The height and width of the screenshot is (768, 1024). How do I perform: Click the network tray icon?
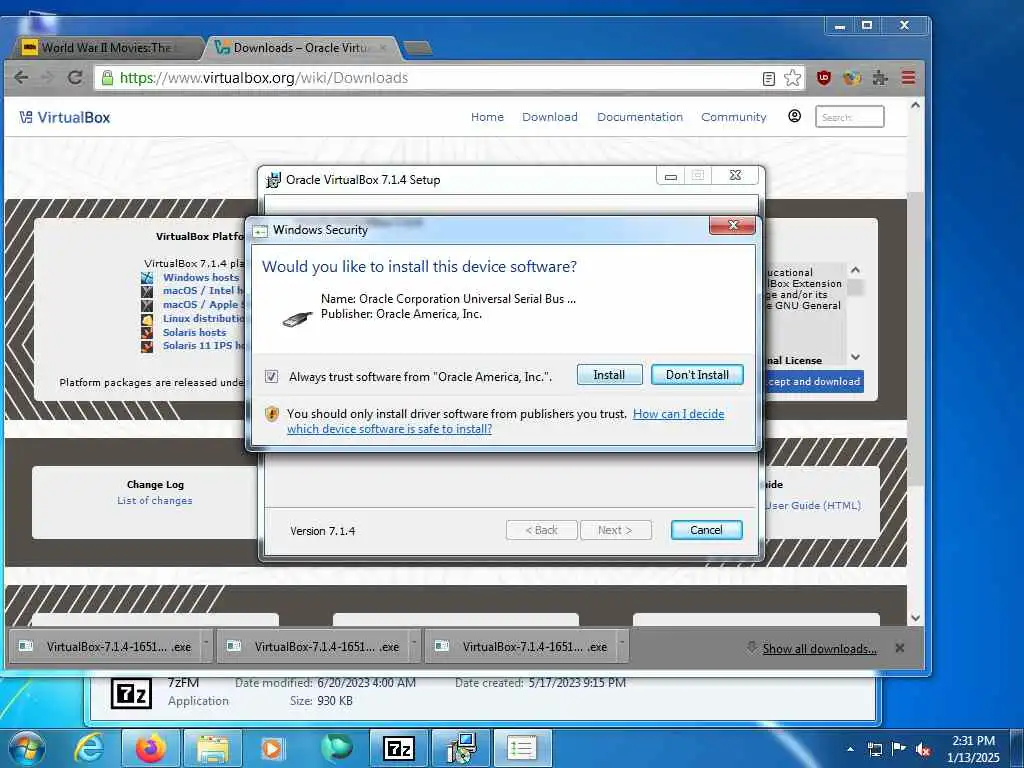(875, 750)
